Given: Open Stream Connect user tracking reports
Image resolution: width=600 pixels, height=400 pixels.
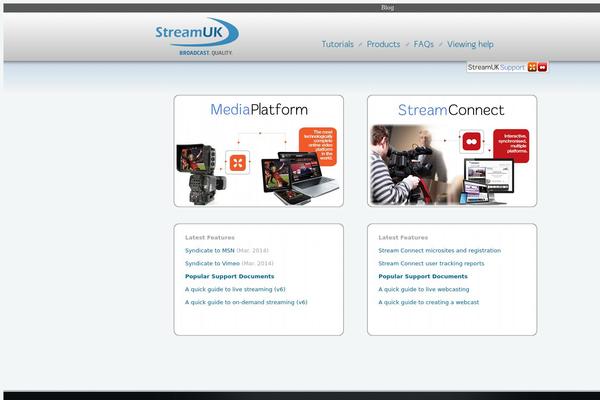Looking at the screenshot, I should [x=431, y=263].
